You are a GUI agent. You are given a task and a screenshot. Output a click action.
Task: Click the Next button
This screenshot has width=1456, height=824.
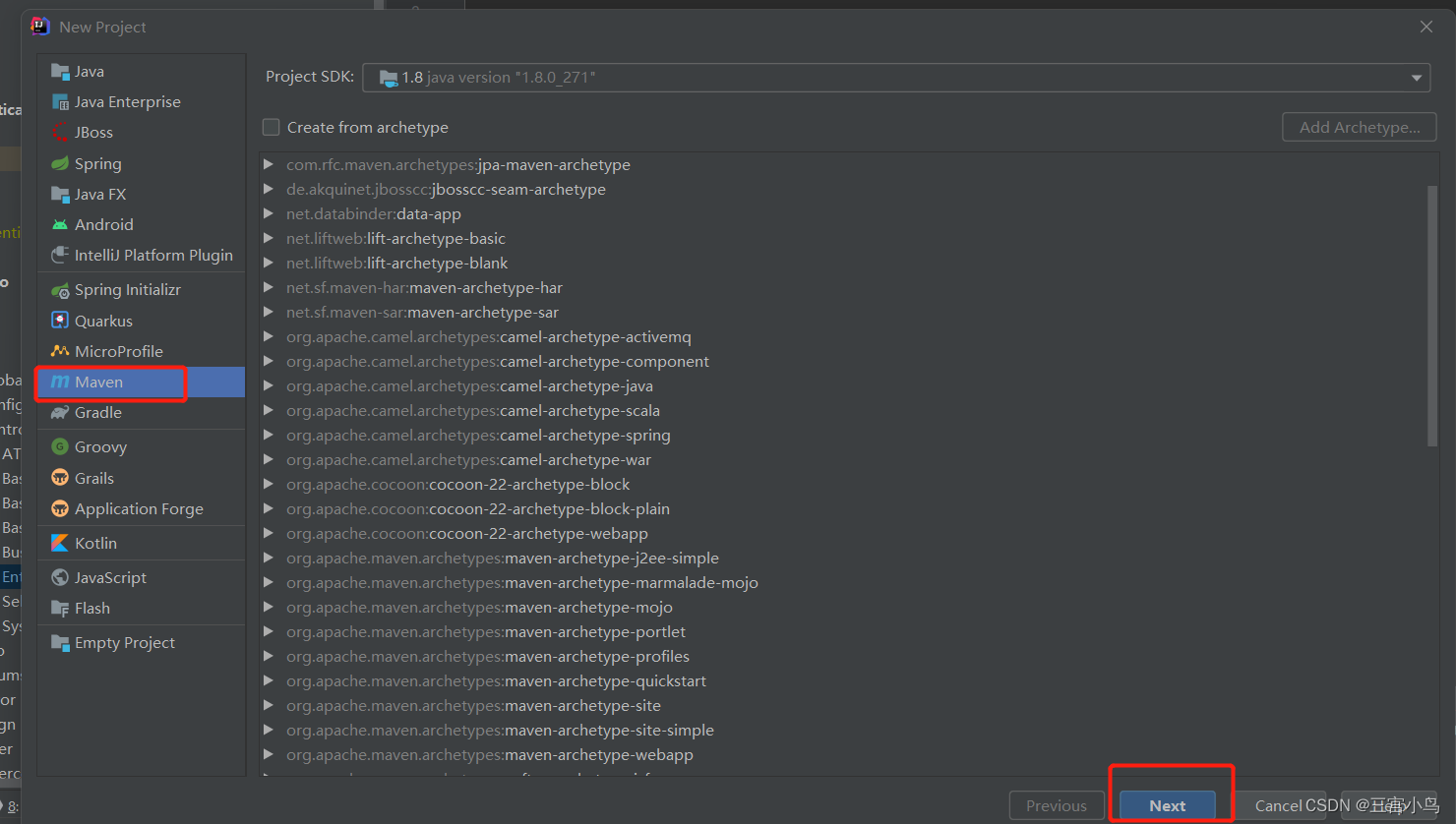tap(1167, 804)
